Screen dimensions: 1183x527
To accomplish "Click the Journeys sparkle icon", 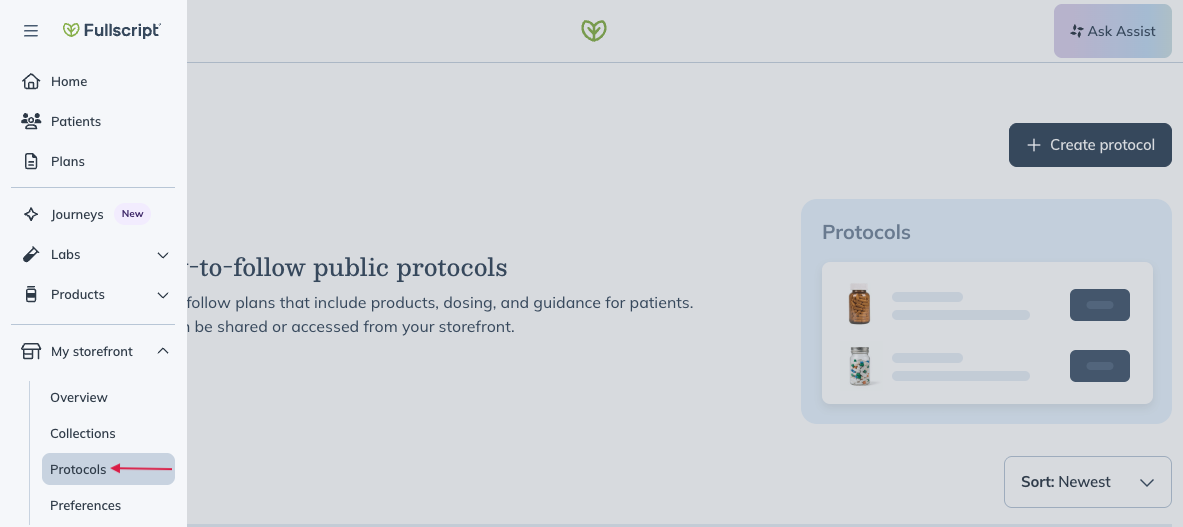I will coord(31,214).
